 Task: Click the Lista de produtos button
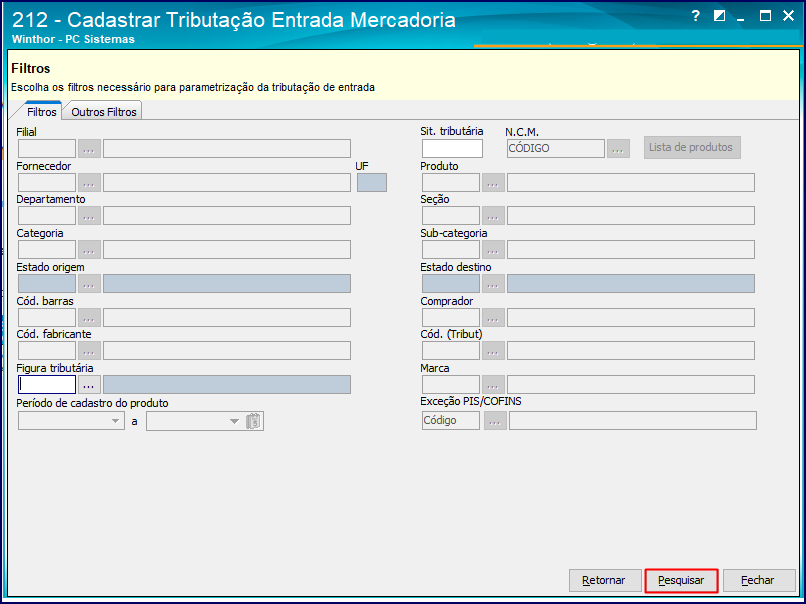click(x=692, y=148)
